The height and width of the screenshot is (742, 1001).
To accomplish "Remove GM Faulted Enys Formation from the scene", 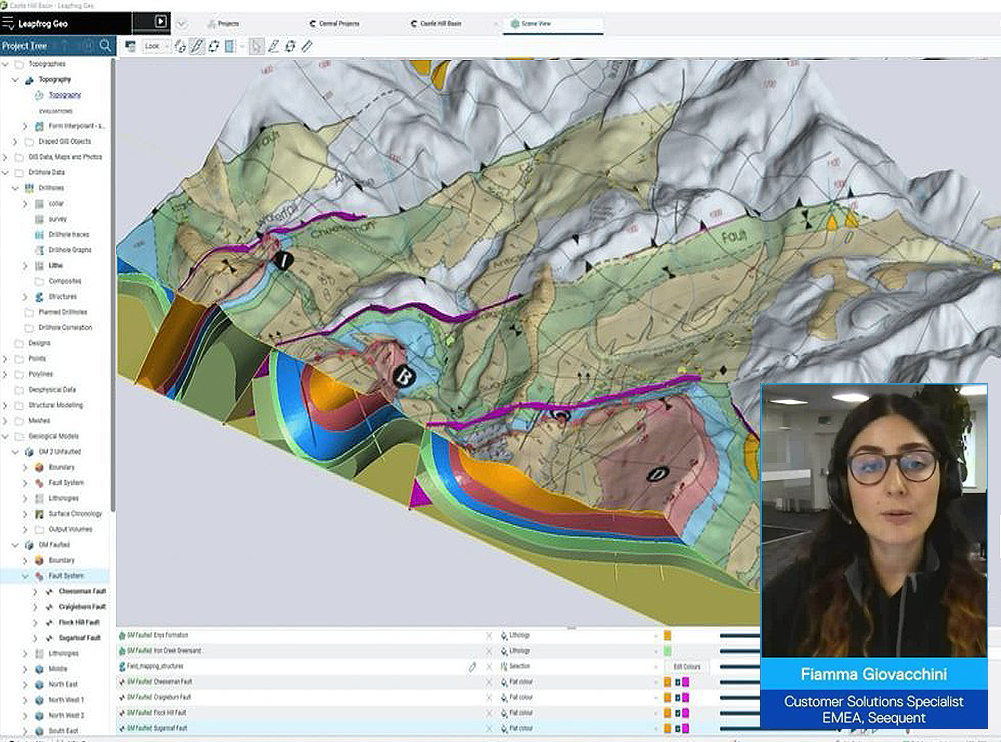I will pos(489,635).
